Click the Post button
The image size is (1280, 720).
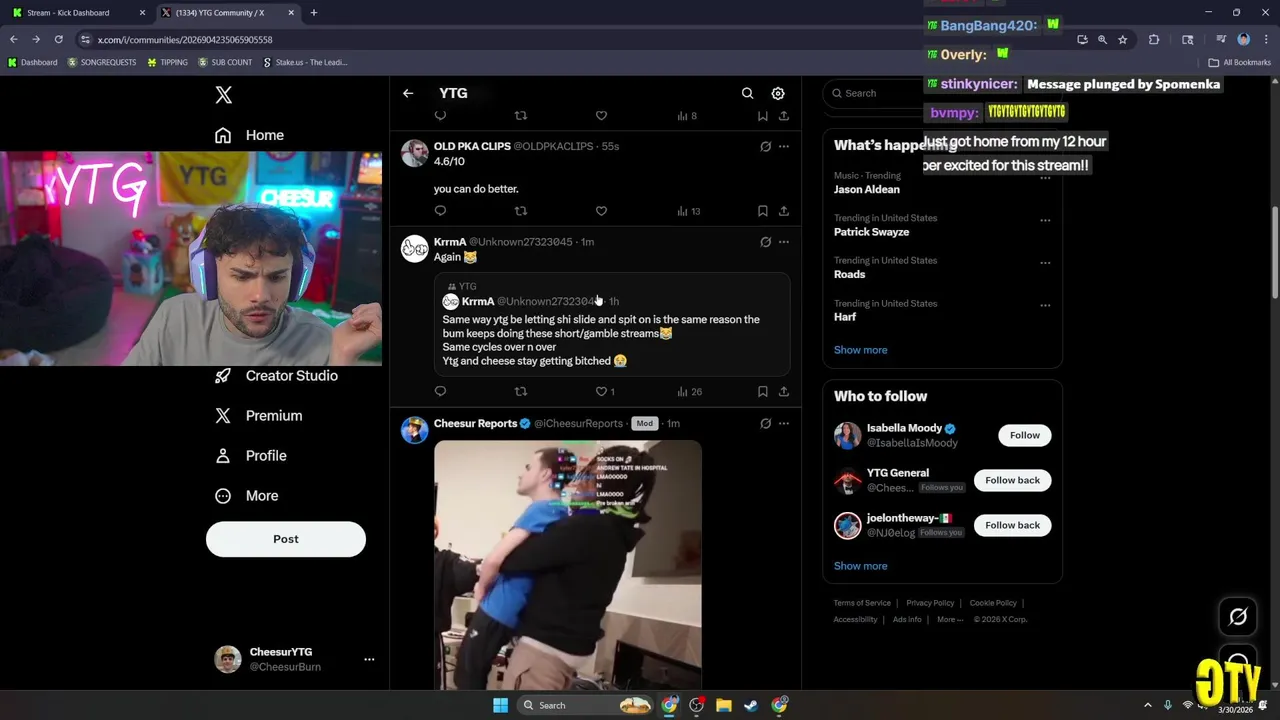pos(286,539)
